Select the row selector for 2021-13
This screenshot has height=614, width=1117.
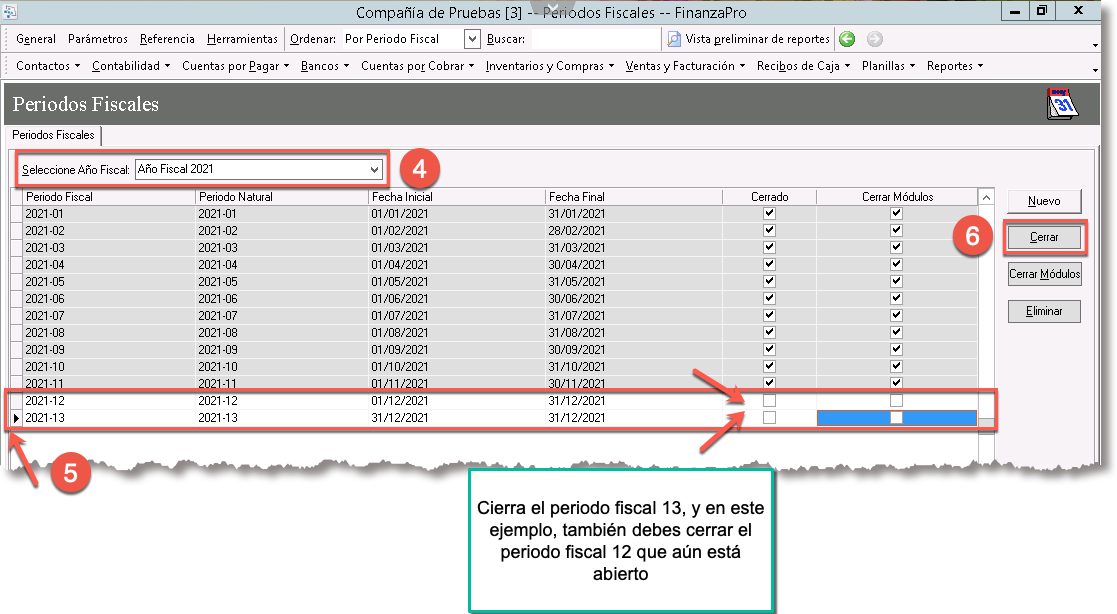coord(16,418)
